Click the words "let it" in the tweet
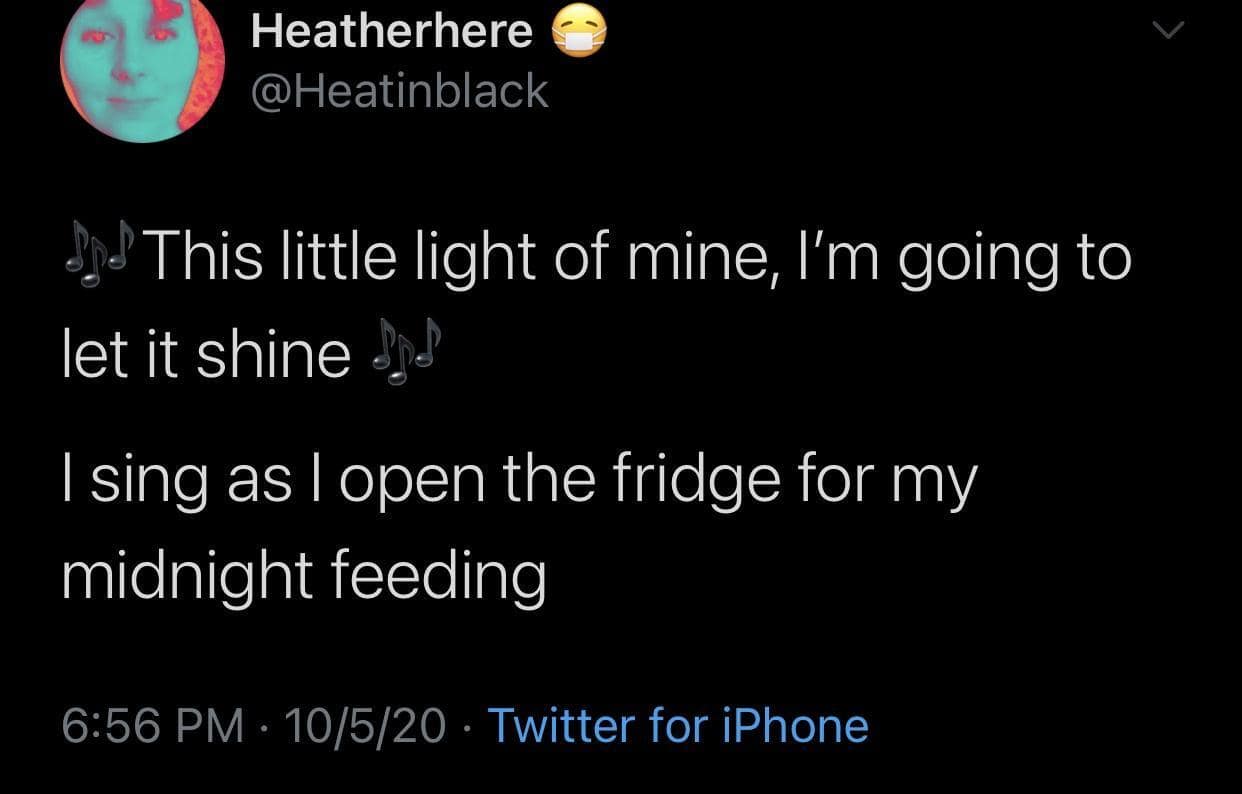Image resolution: width=1242 pixels, height=794 pixels. point(119,357)
